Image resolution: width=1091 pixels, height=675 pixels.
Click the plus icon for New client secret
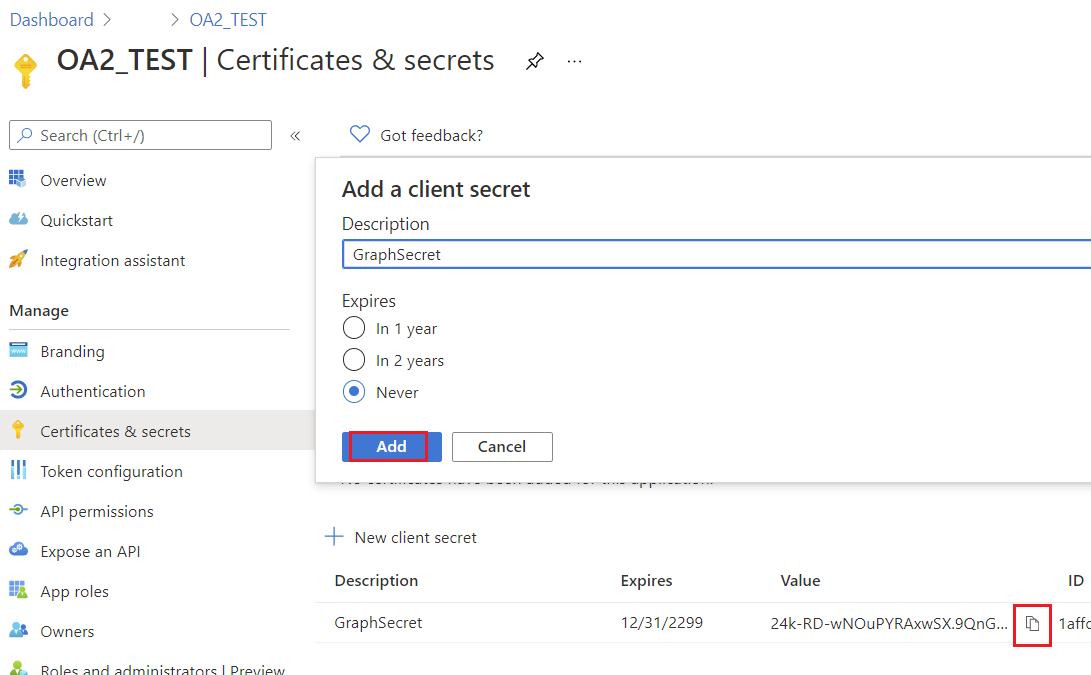(x=334, y=537)
